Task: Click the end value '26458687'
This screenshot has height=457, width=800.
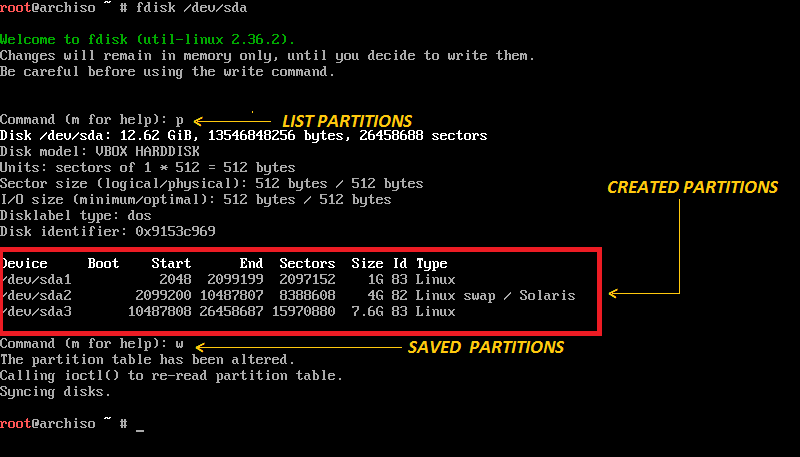Action: coord(231,311)
